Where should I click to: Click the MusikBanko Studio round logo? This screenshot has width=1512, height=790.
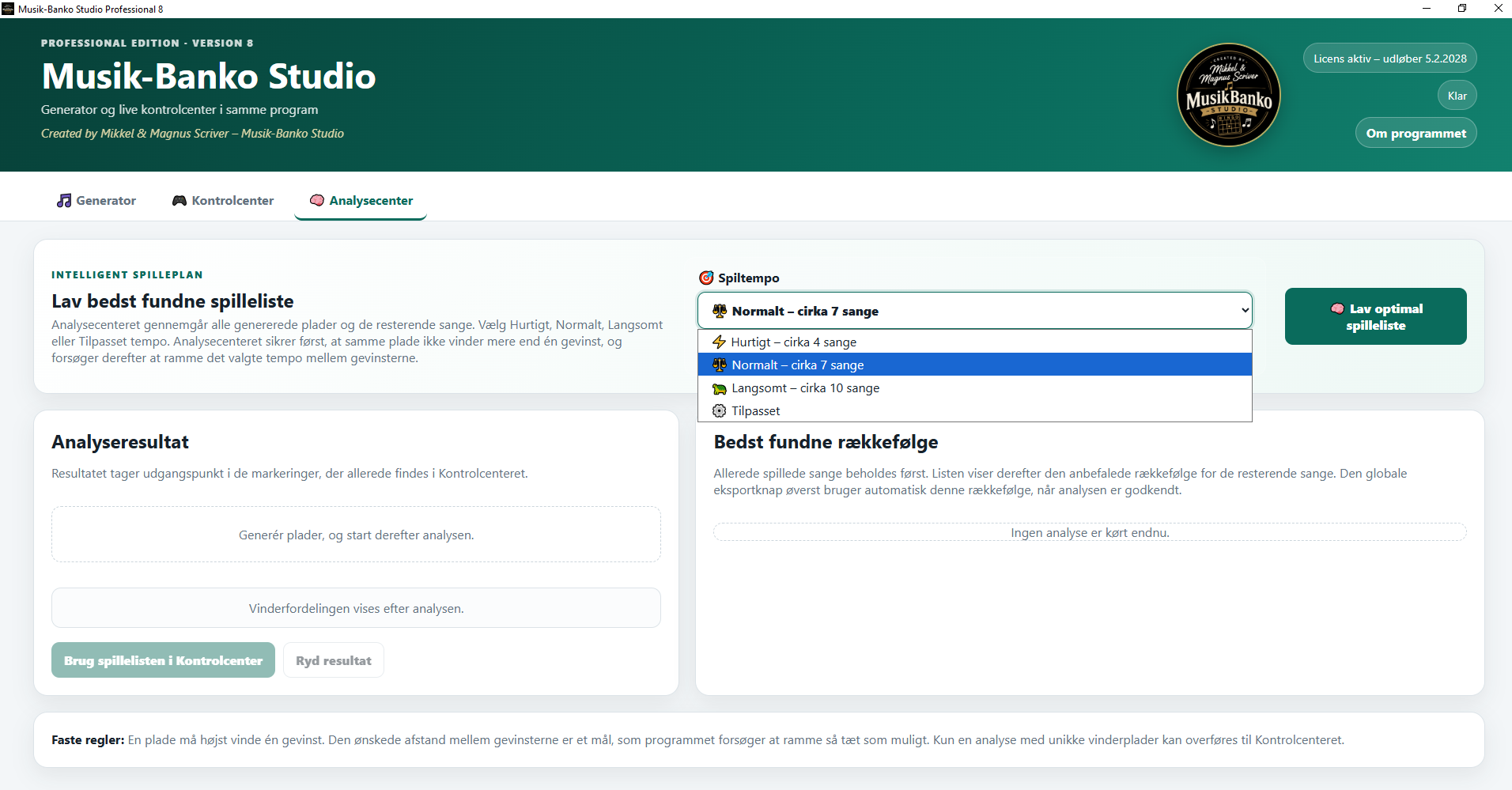click(1228, 95)
